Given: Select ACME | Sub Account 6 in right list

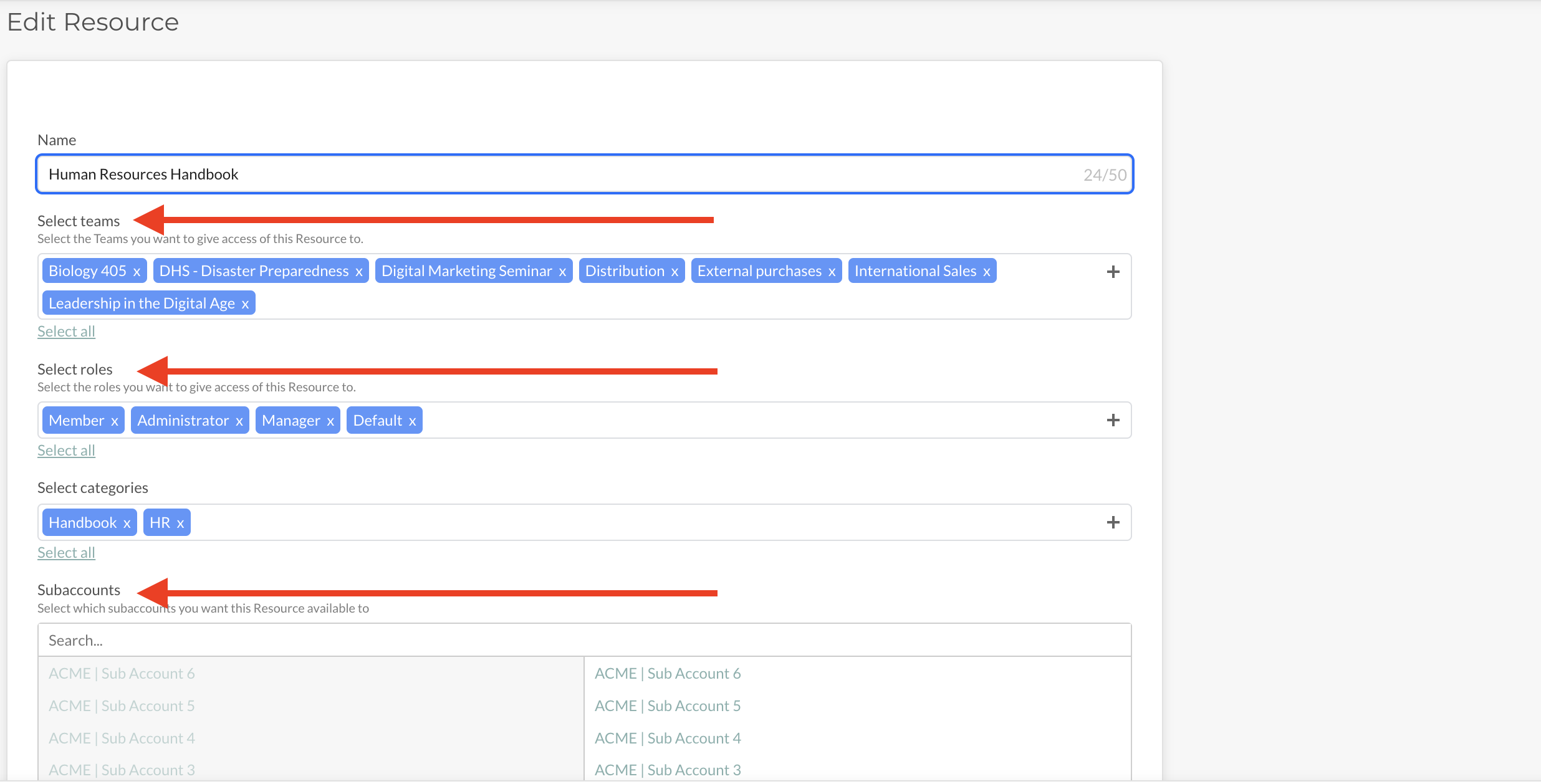Looking at the screenshot, I should [668, 674].
